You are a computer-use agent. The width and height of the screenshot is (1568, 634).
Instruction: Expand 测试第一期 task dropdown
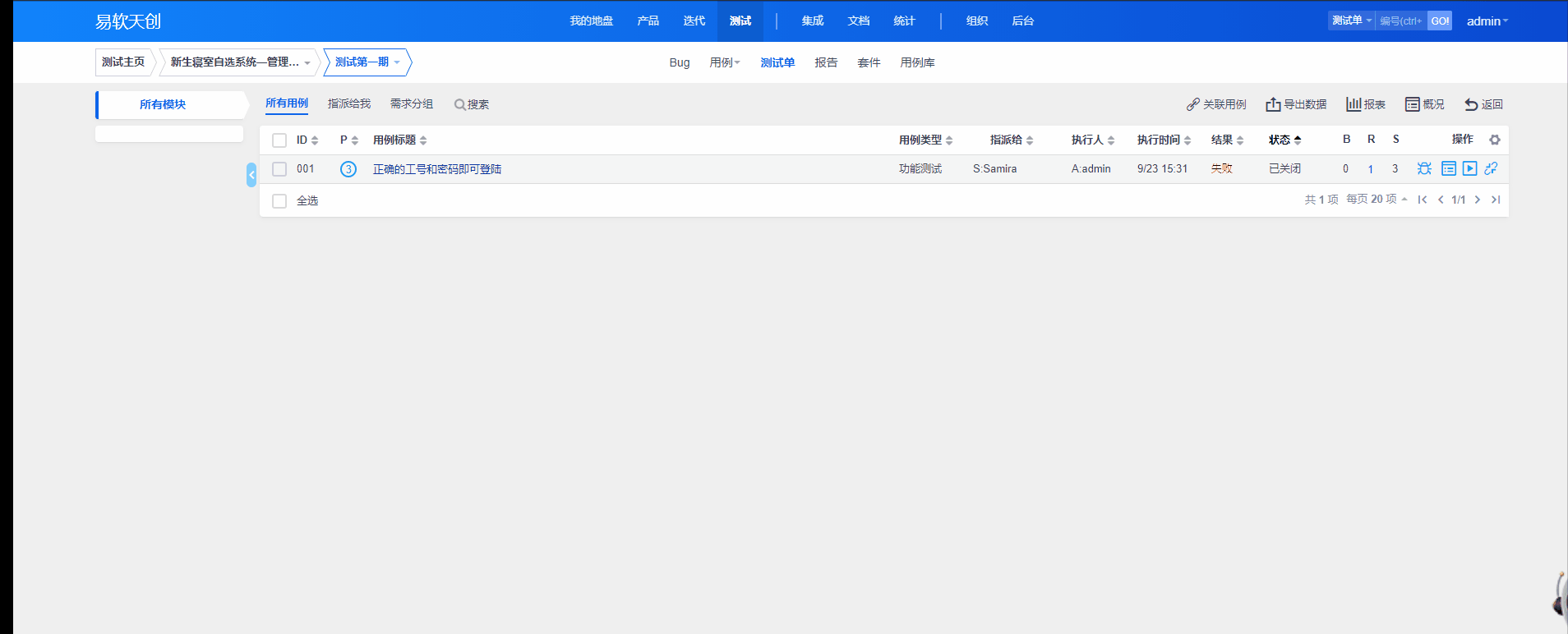click(x=367, y=62)
